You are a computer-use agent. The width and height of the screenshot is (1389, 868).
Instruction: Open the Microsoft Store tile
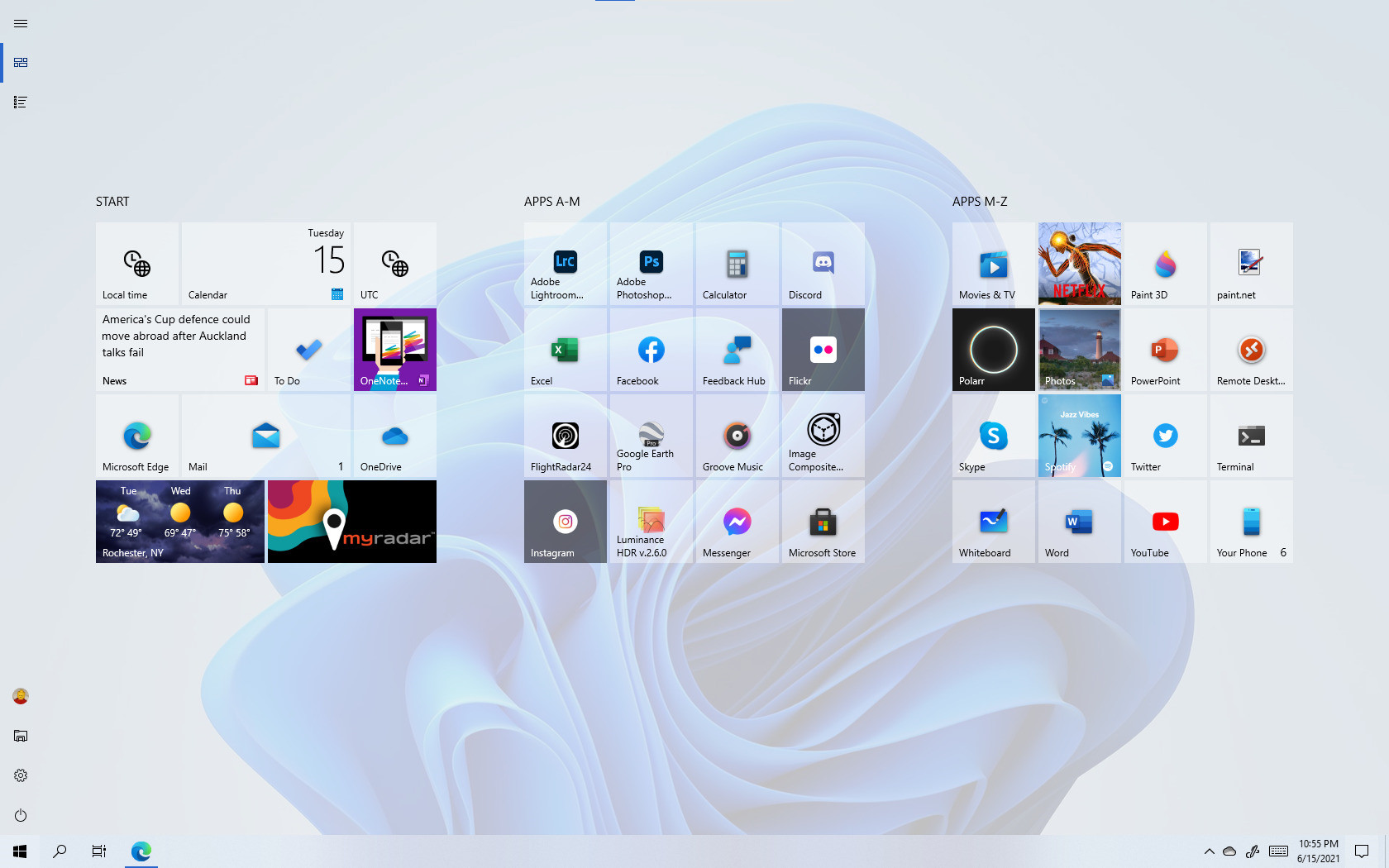point(823,522)
